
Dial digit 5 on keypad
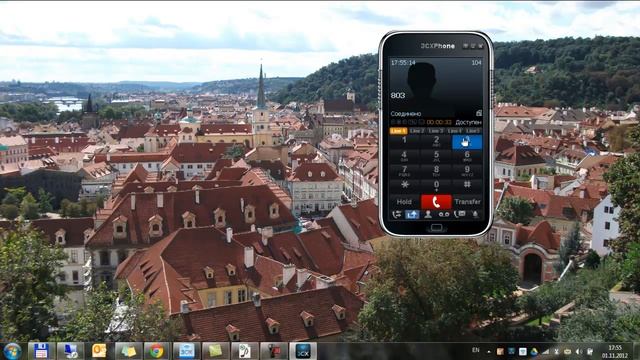[436, 156]
